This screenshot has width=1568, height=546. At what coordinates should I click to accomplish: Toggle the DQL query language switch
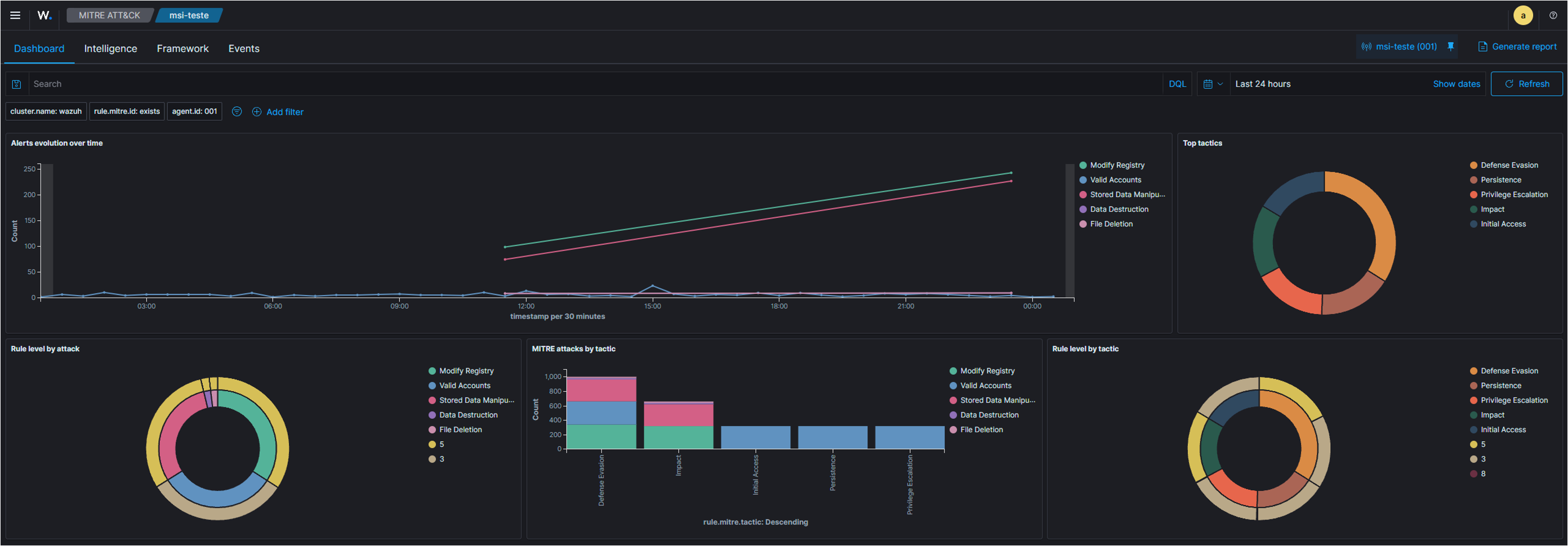[x=1177, y=84]
